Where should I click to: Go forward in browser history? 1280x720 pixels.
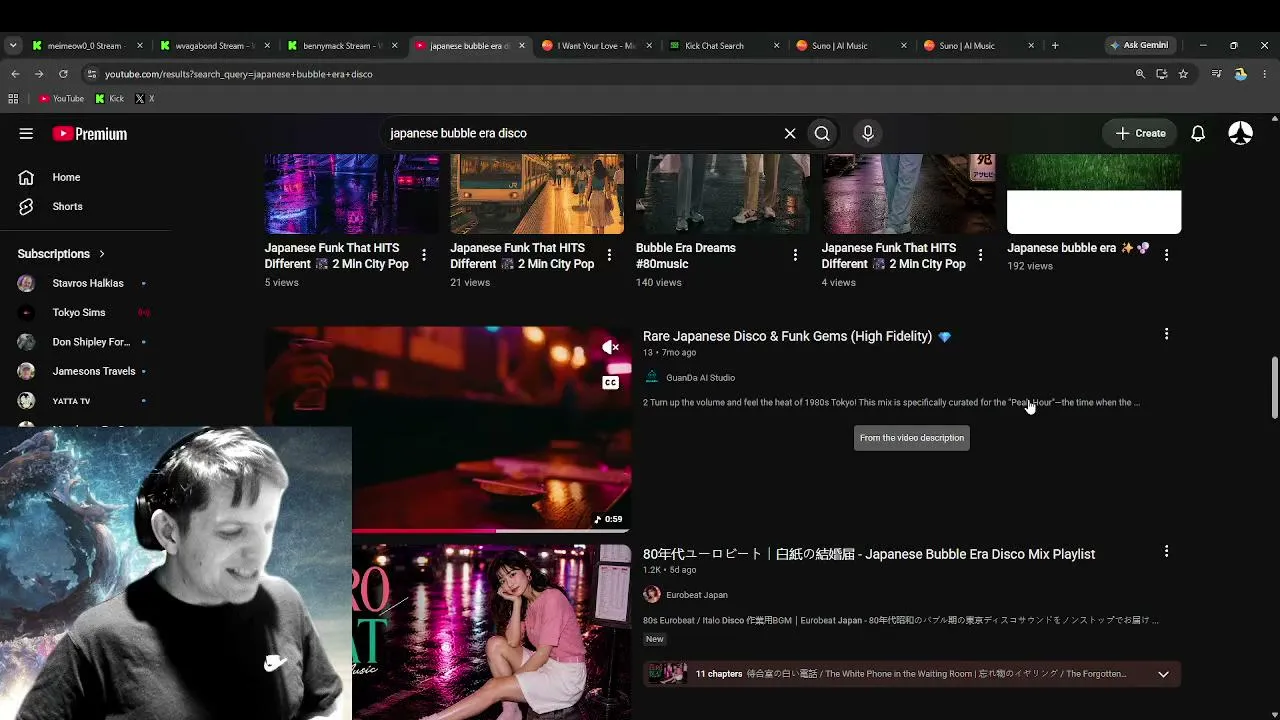coord(39,74)
